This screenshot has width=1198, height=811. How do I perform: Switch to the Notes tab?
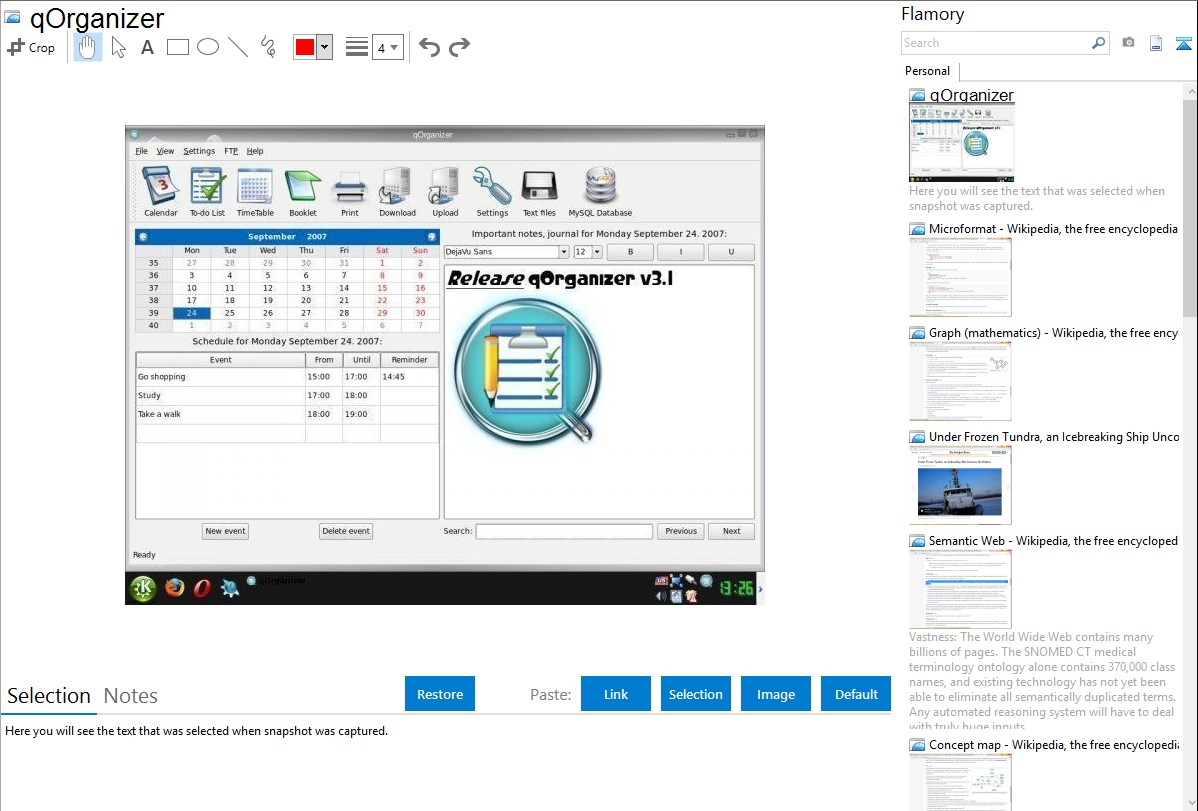[x=131, y=696]
